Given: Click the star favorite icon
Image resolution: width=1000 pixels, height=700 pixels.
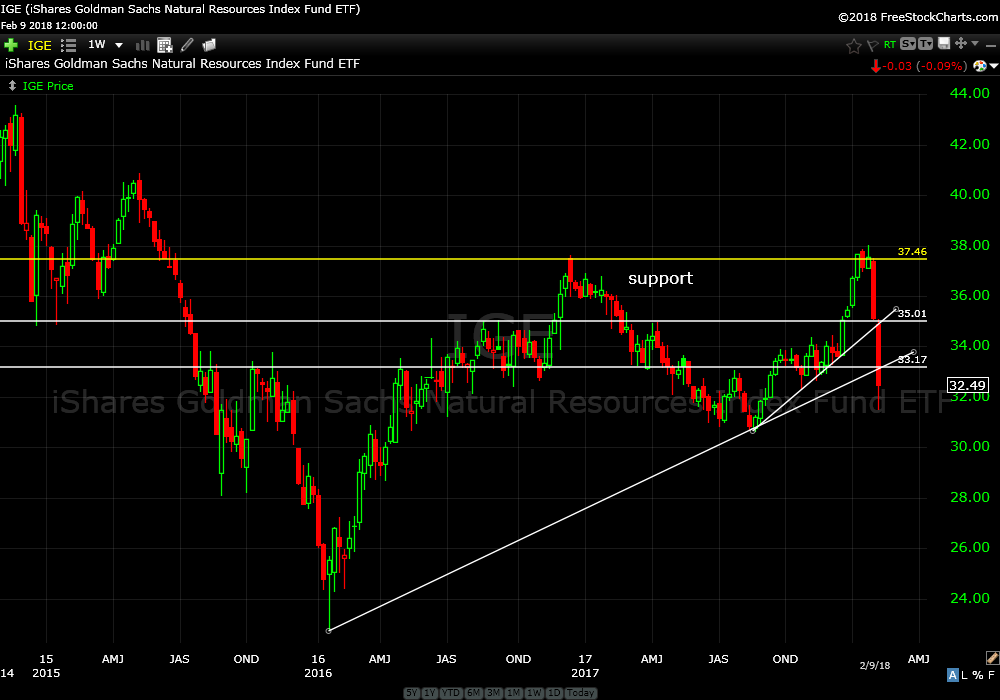Looking at the screenshot, I should tap(853, 45).
